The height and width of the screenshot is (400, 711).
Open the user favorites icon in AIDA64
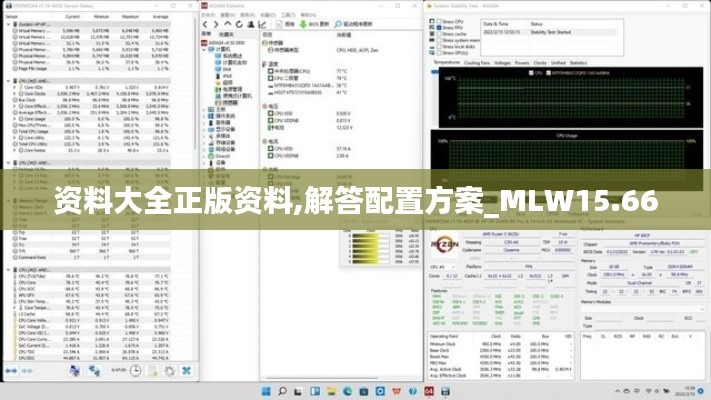click(250, 24)
